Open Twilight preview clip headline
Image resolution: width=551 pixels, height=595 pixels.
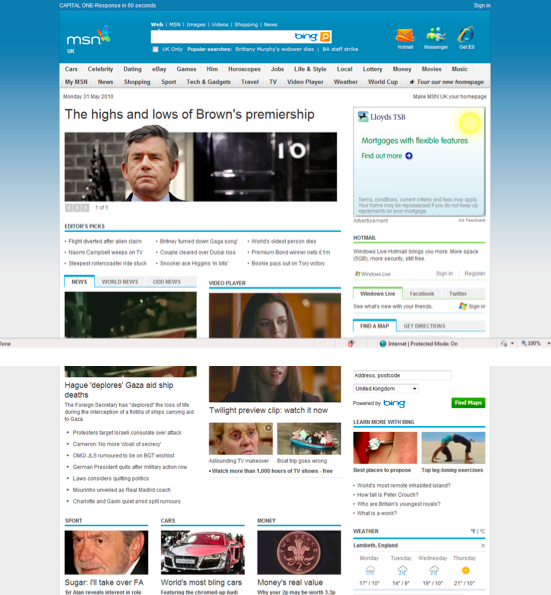point(268,410)
